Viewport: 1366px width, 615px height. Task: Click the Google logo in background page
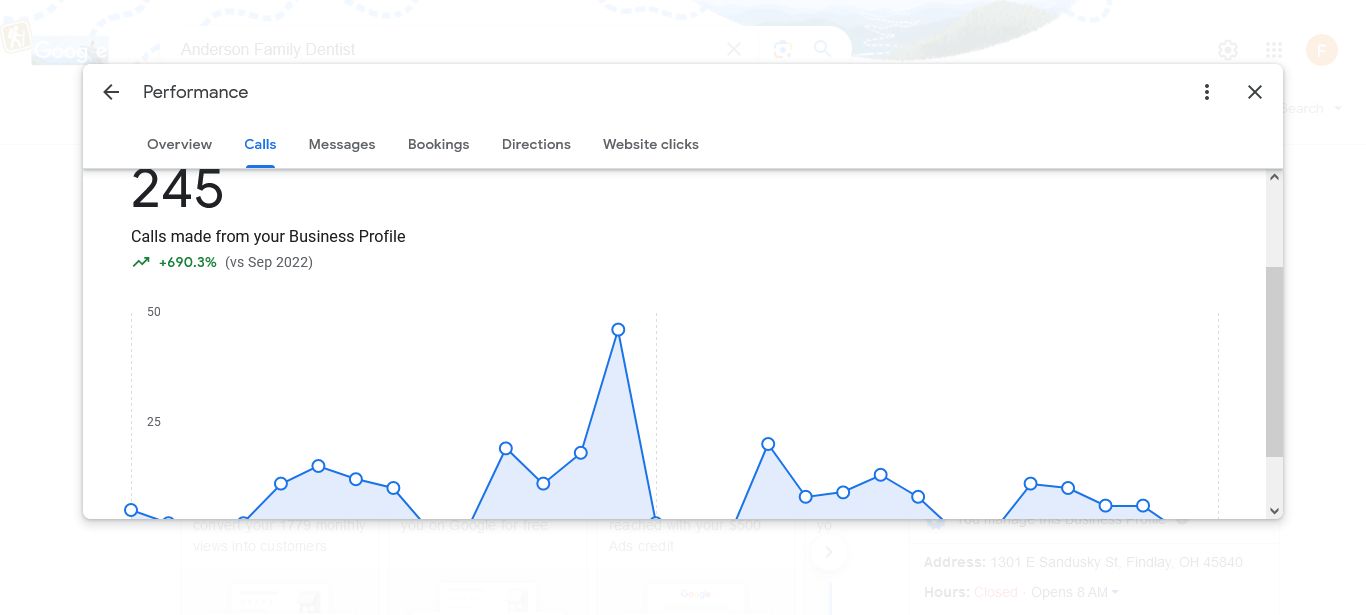[x=70, y=50]
